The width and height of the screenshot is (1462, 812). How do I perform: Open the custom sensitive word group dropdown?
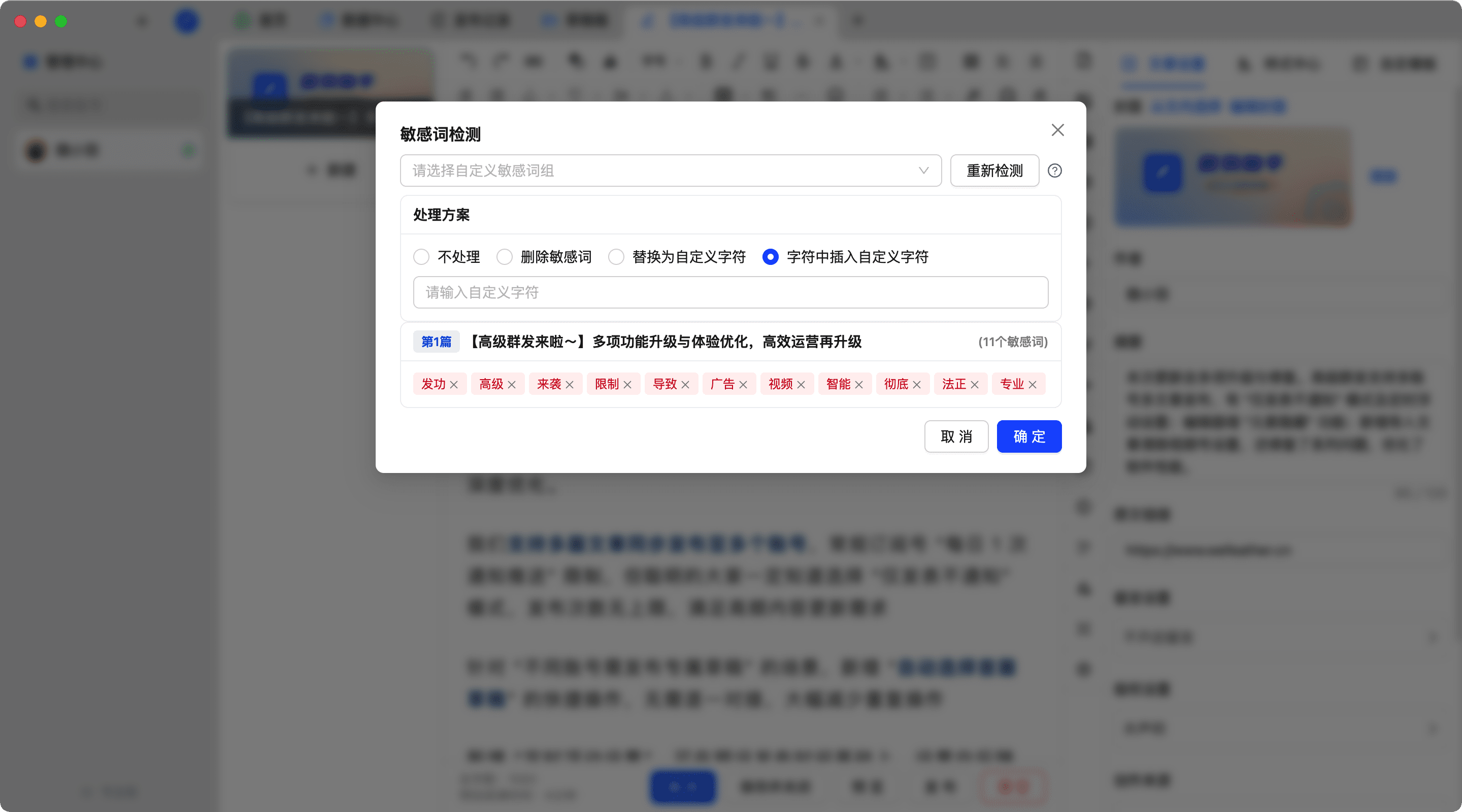(x=658, y=171)
